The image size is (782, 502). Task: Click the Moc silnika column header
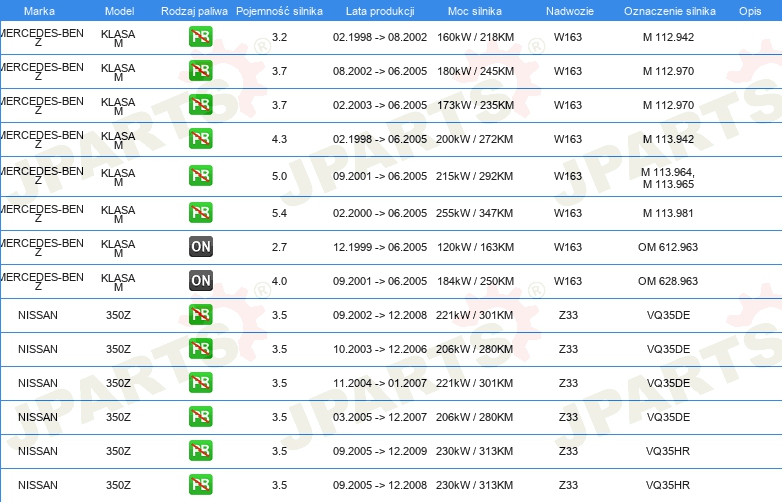[x=475, y=11]
